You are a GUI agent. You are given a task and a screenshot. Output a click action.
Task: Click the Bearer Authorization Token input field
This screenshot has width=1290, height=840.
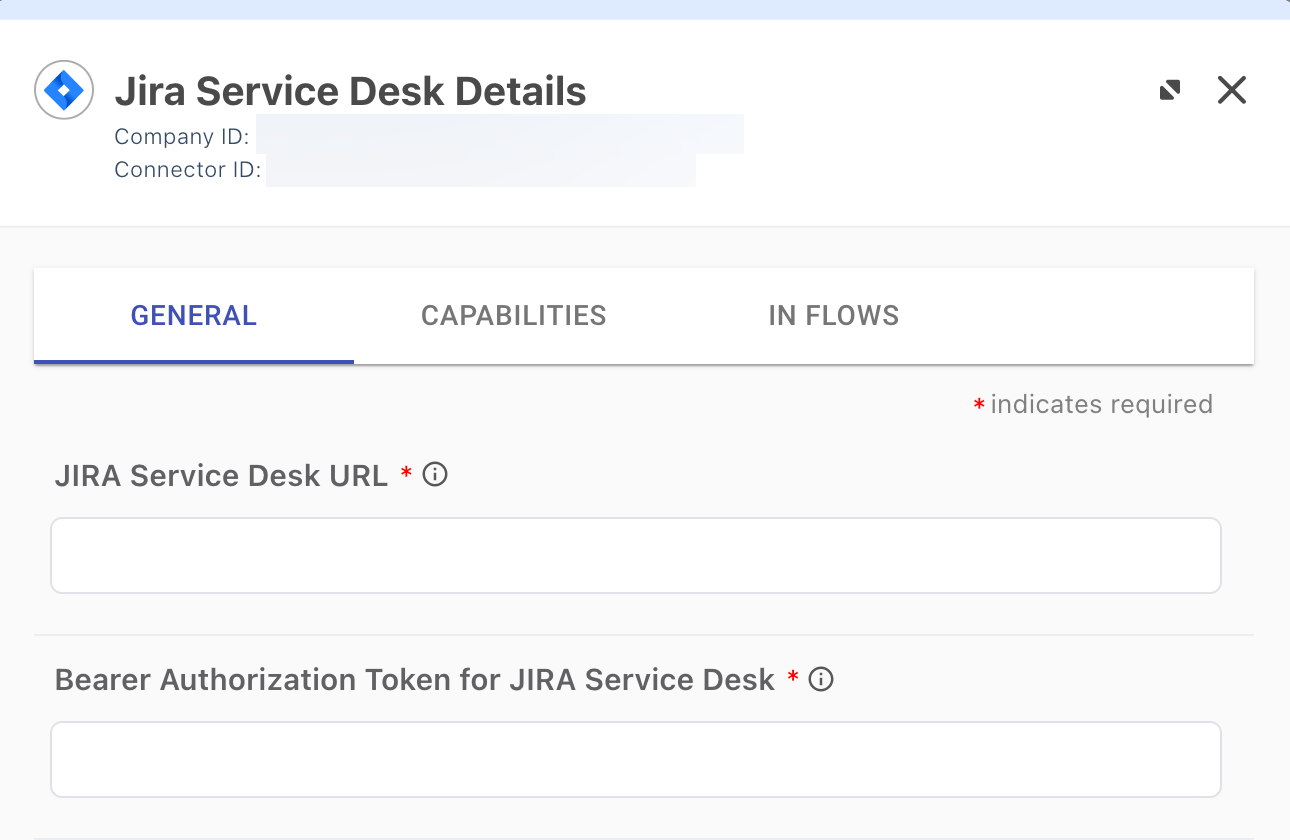tap(636, 759)
